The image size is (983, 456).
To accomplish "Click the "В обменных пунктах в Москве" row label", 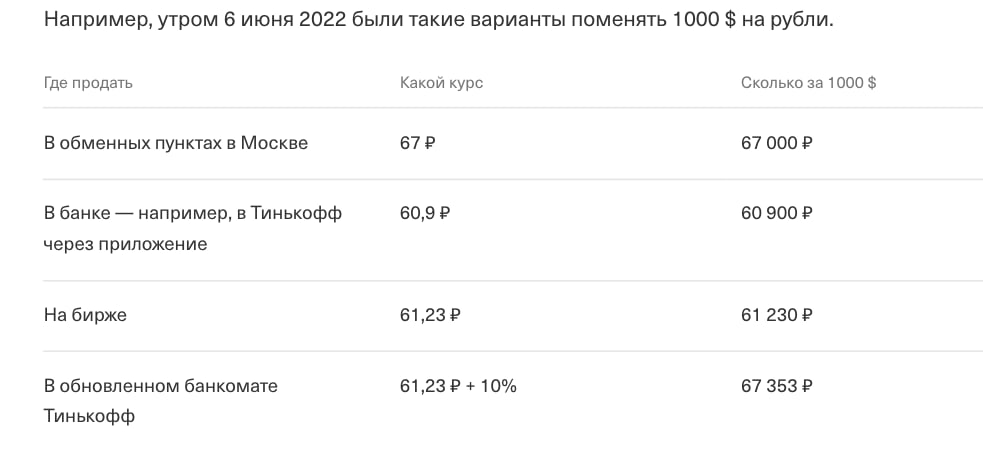I will pos(176,143).
